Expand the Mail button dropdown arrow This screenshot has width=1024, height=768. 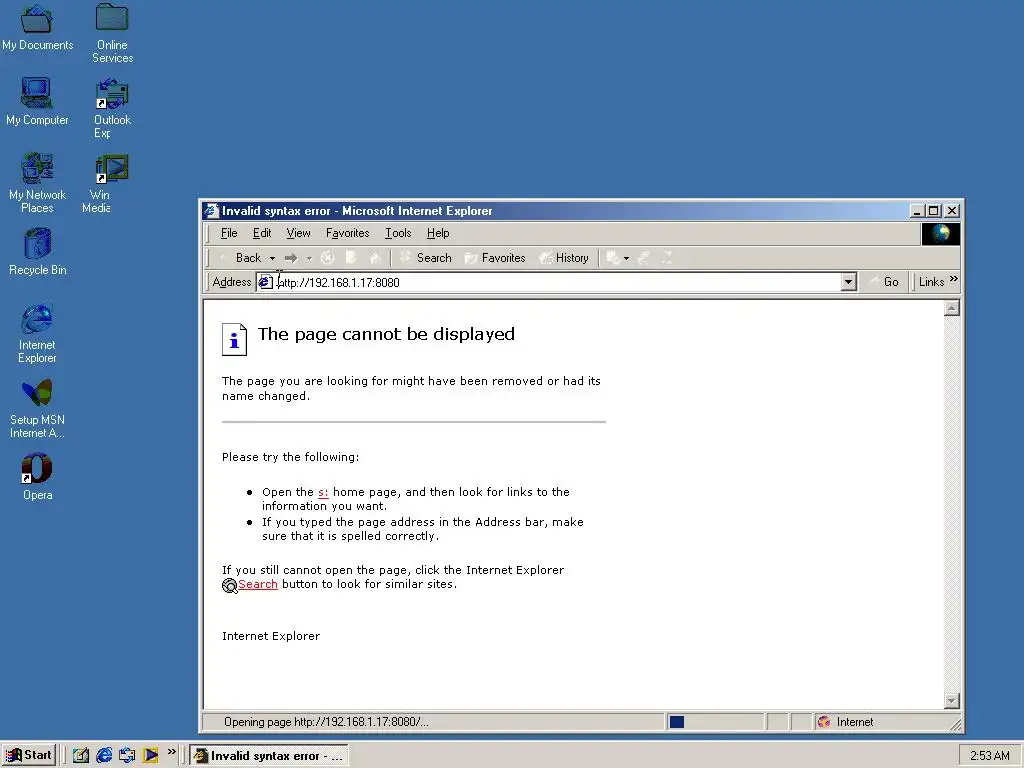[x=626, y=259]
